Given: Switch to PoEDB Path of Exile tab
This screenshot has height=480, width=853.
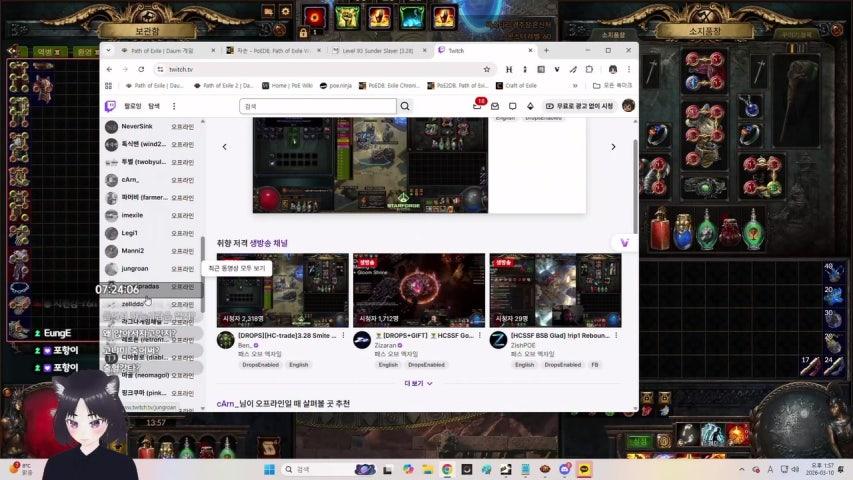Looking at the screenshot, I should tap(274, 51).
